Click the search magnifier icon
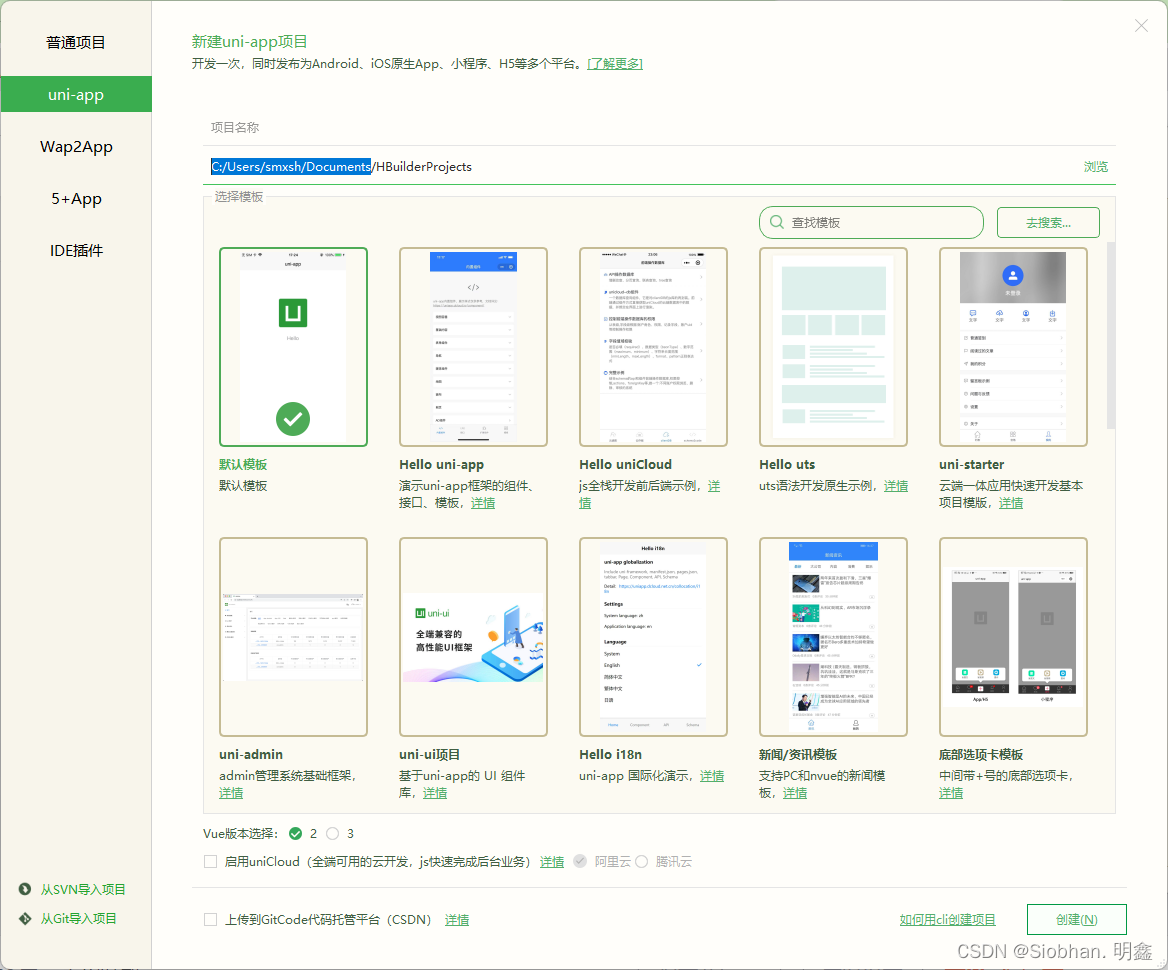 (x=776, y=222)
